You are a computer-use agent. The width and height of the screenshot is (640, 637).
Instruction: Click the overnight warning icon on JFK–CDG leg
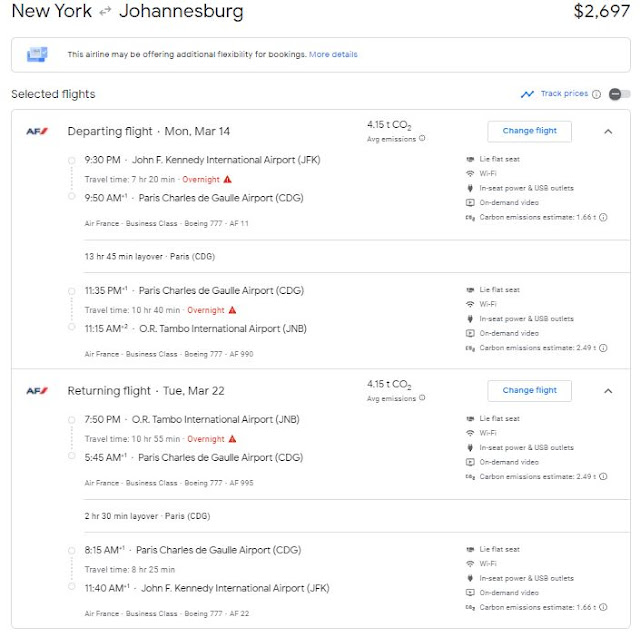click(x=228, y=179)
